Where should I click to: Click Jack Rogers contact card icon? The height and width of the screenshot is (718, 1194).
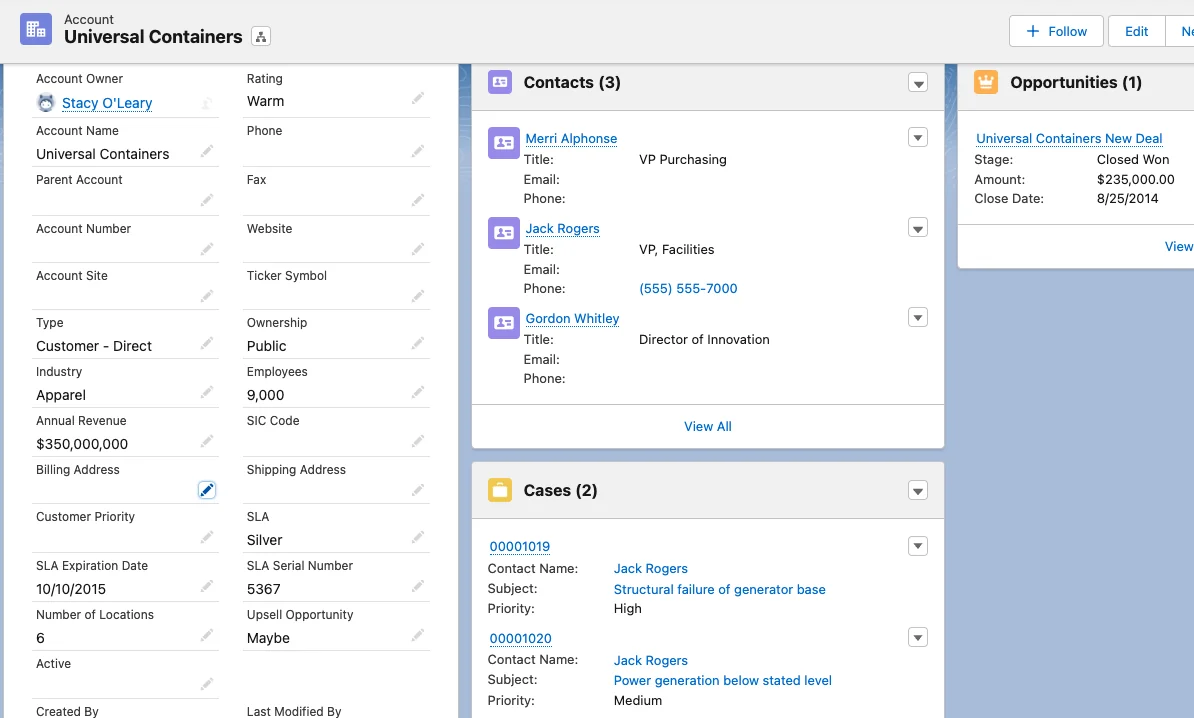pos(504,233)
